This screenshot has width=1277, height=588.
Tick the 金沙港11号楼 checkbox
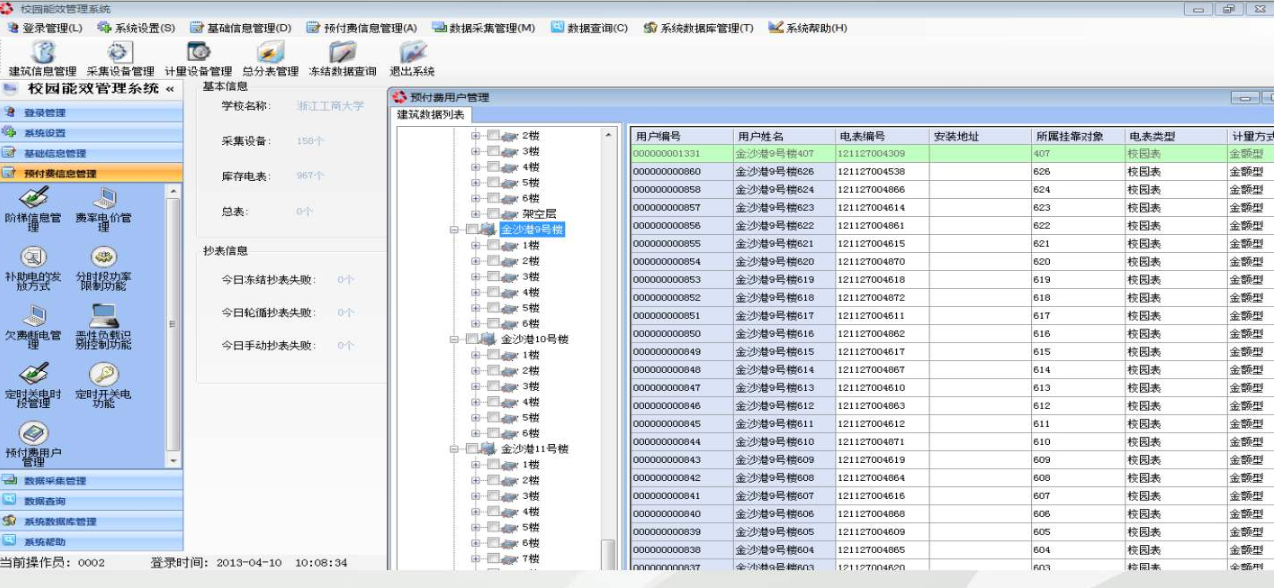click(x=472, y=449)
